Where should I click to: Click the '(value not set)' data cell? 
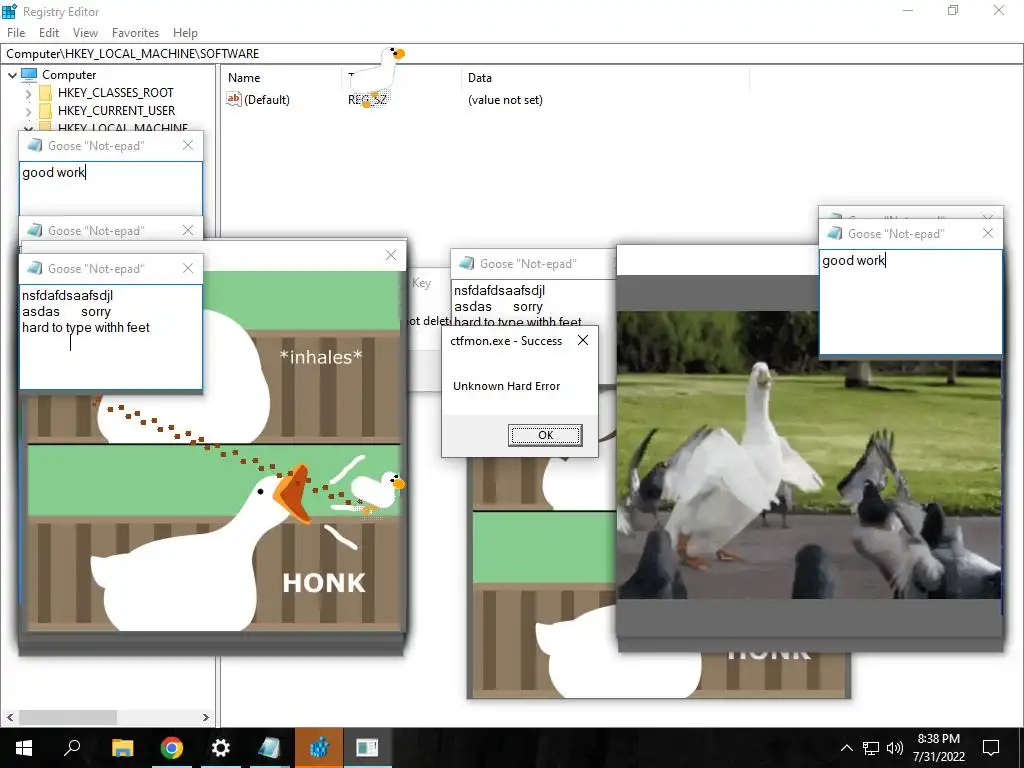(505, 100)
